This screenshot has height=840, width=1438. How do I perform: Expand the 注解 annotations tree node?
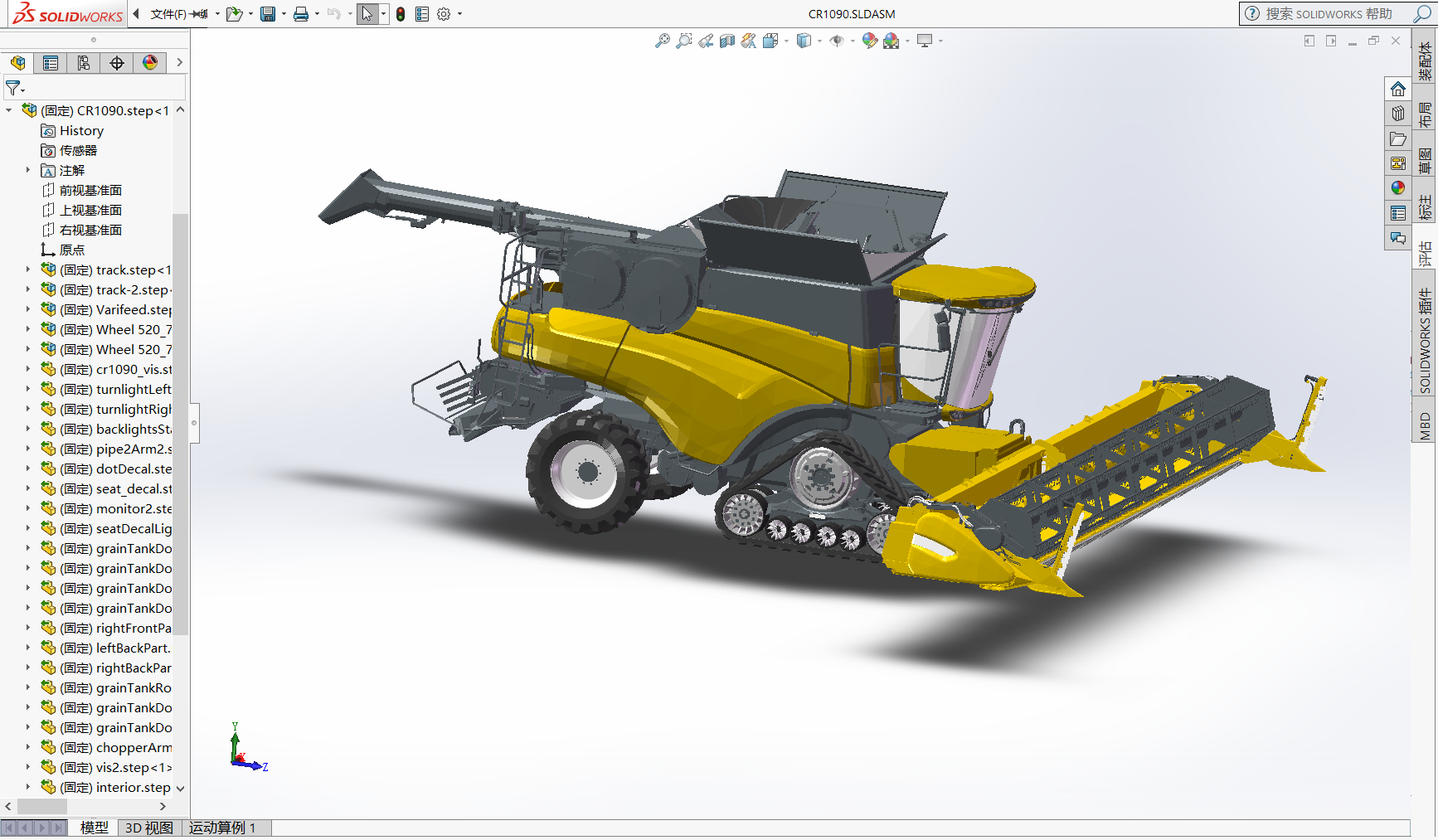pos(28,170)
